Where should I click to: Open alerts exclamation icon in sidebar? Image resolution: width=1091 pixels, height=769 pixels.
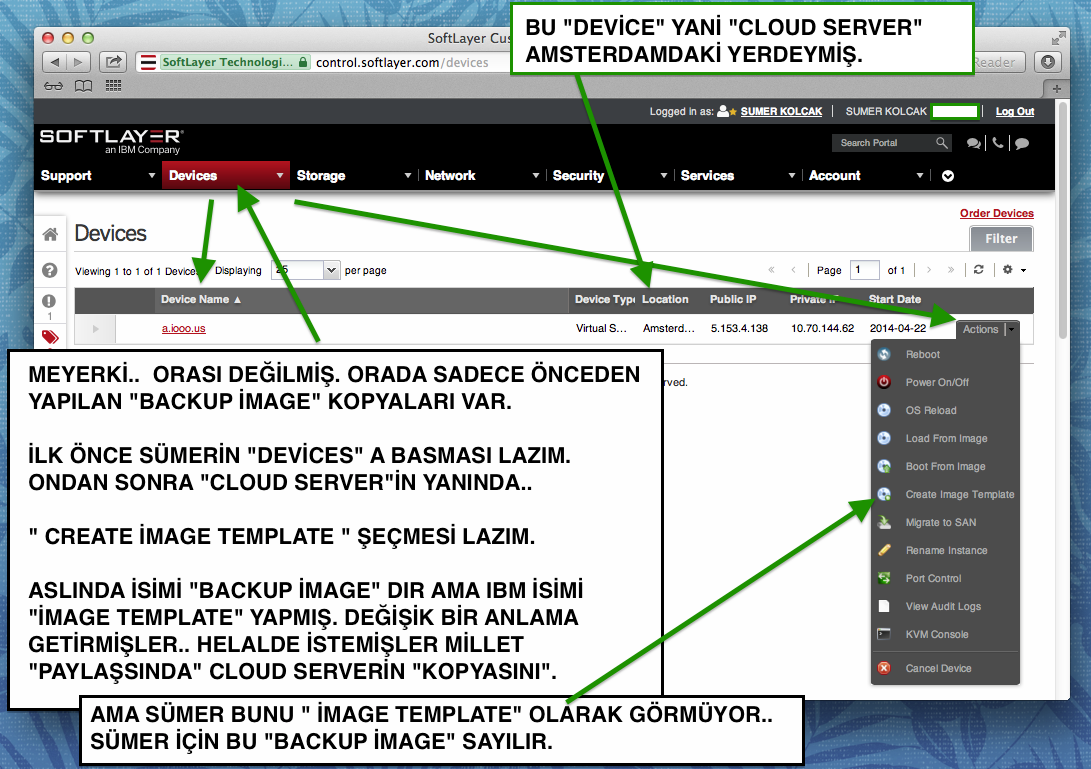(x=49, y=301)
